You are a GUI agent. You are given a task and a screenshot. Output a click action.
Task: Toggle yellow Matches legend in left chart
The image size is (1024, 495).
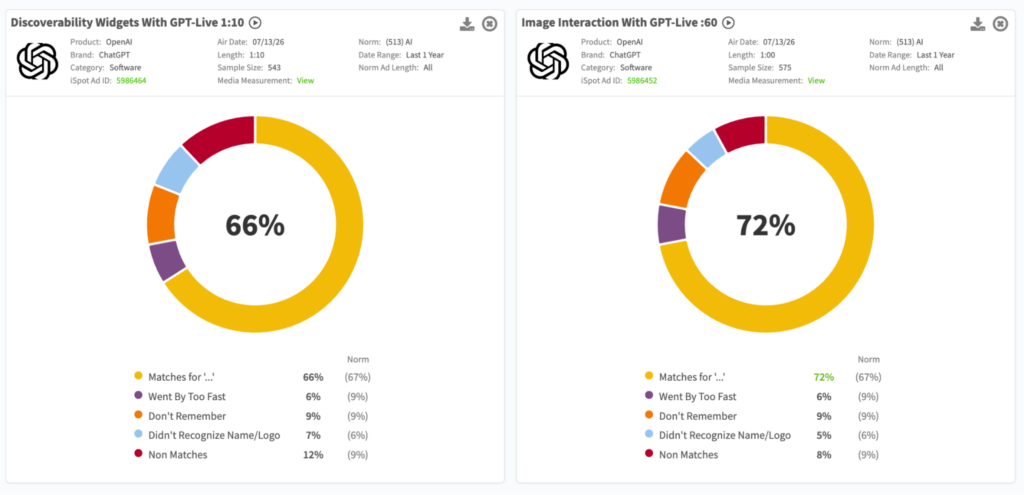(x=138, y=377)
